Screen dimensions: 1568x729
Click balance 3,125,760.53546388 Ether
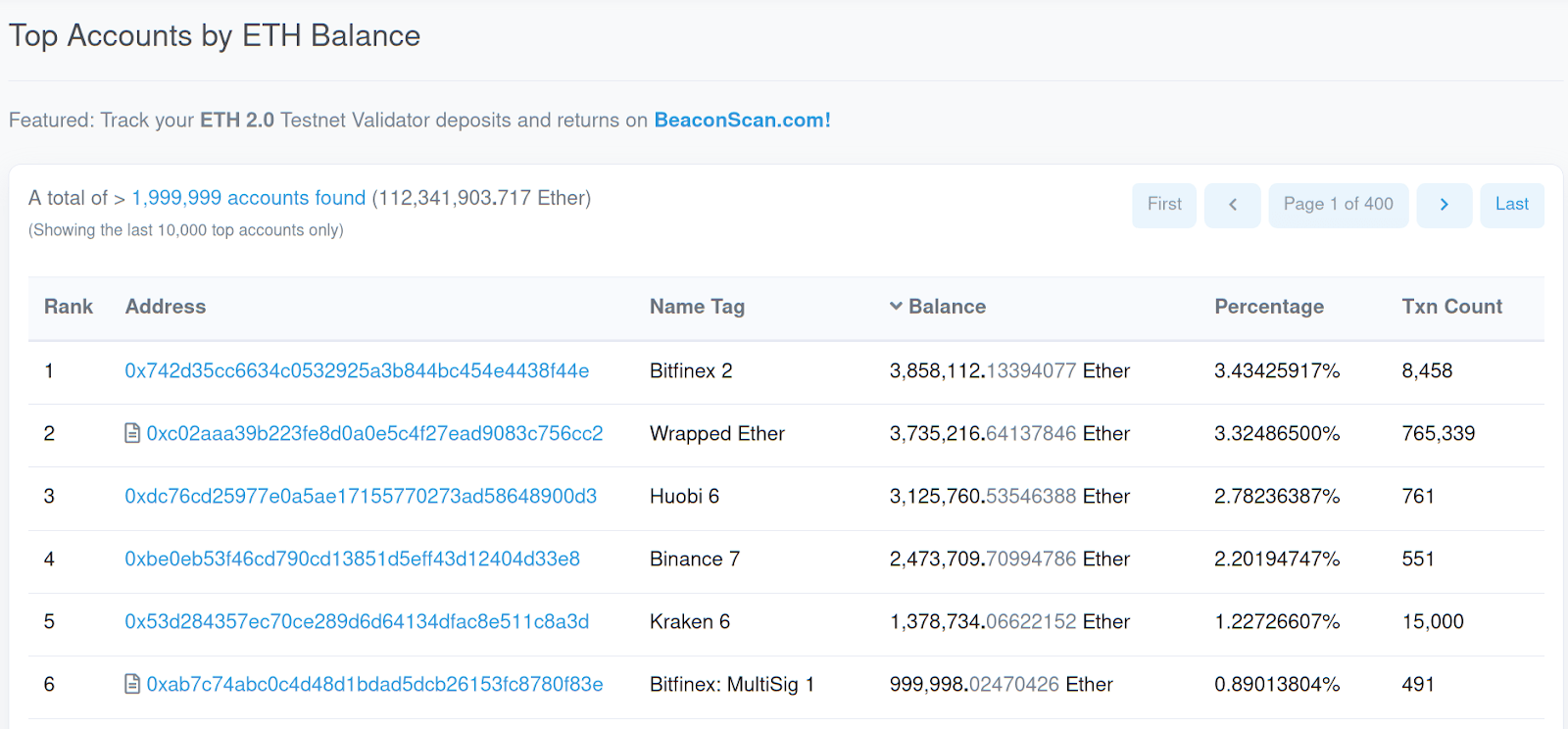pyautogui.click(x=1009, y=496)
